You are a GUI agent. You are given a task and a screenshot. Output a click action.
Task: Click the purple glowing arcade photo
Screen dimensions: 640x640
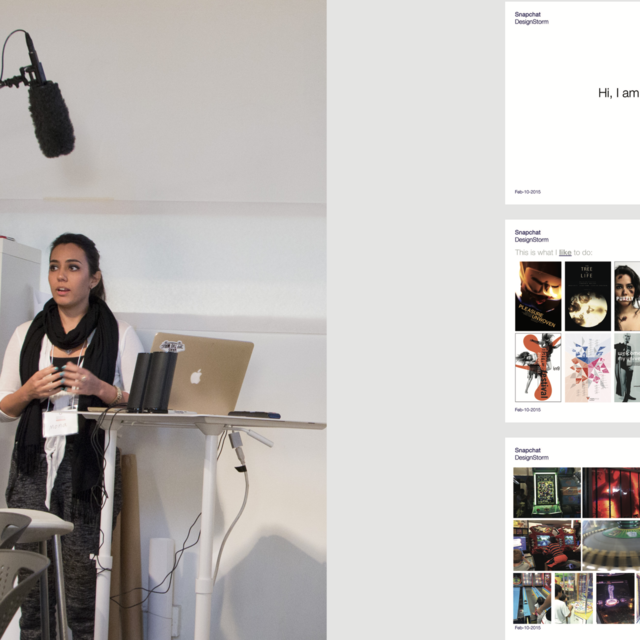pyautogui.click(x=615, y=598)
